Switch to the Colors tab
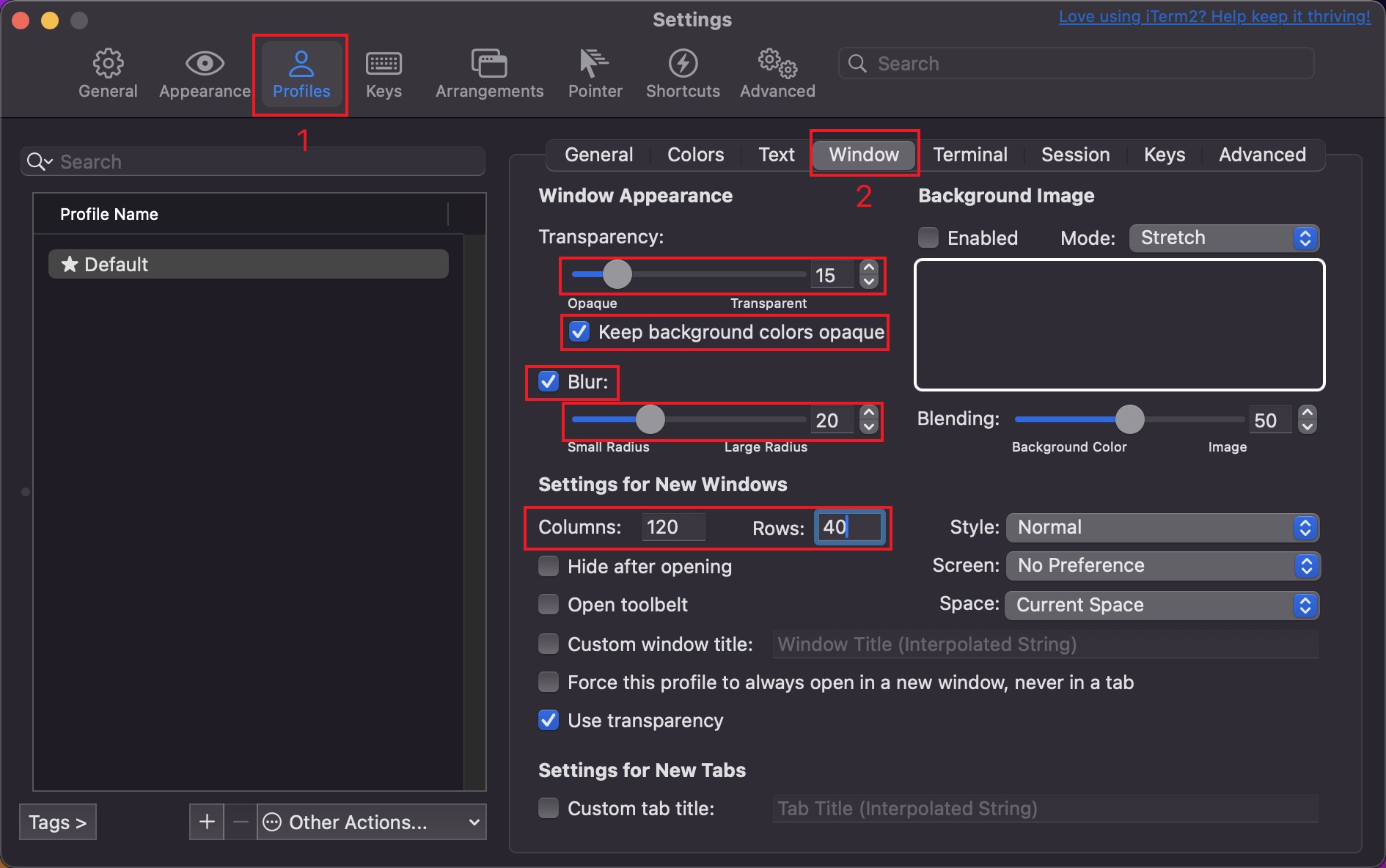1386x868 pixels. (695, 155)
